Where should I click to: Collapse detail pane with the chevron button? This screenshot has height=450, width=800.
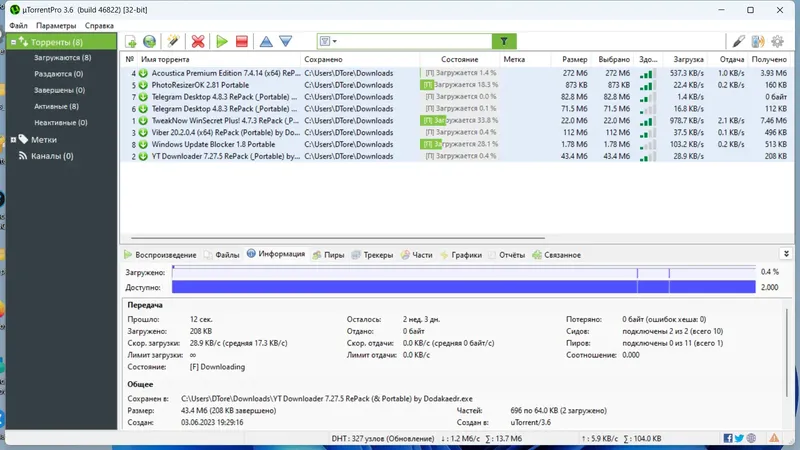pyautogui.click(x=786, y=254)
